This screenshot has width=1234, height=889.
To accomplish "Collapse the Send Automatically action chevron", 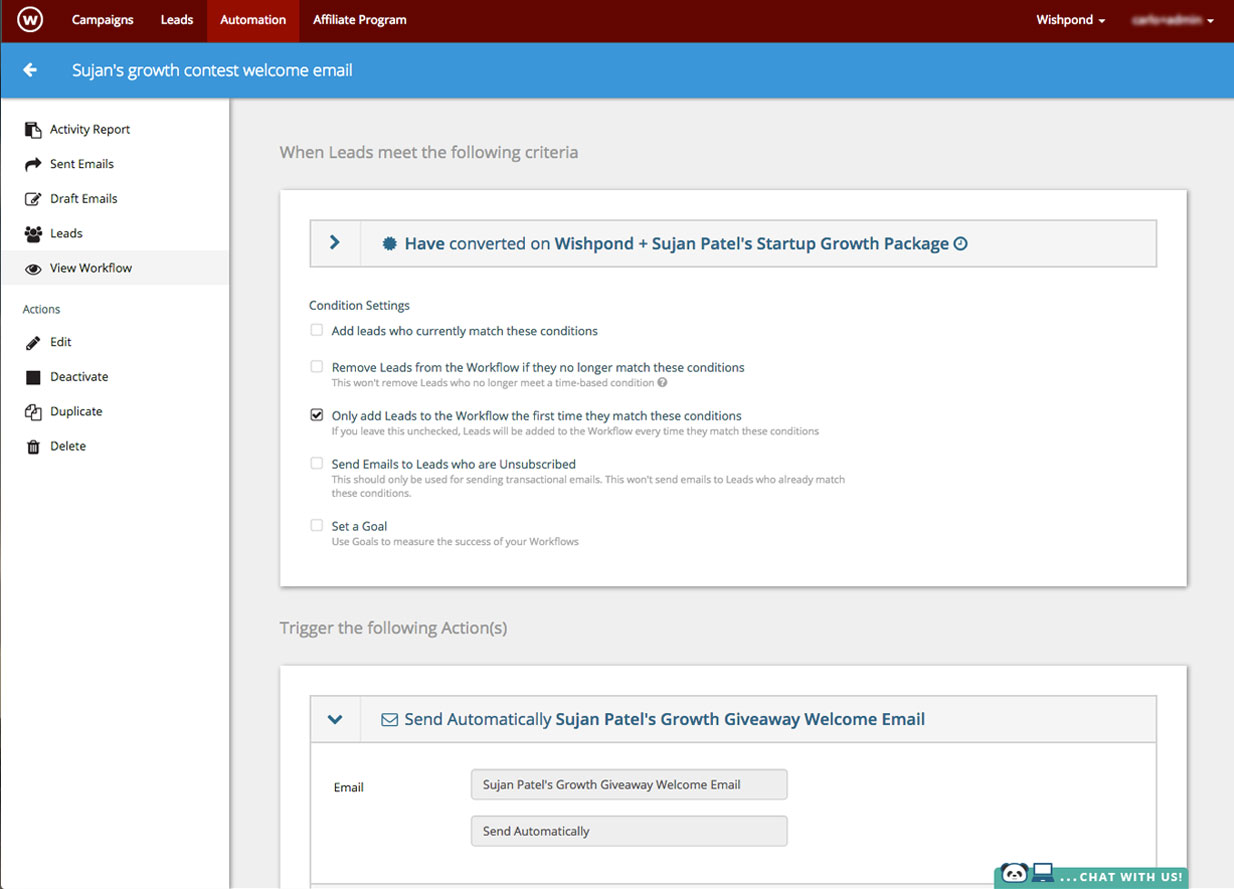I will click(x=335, y=719).
